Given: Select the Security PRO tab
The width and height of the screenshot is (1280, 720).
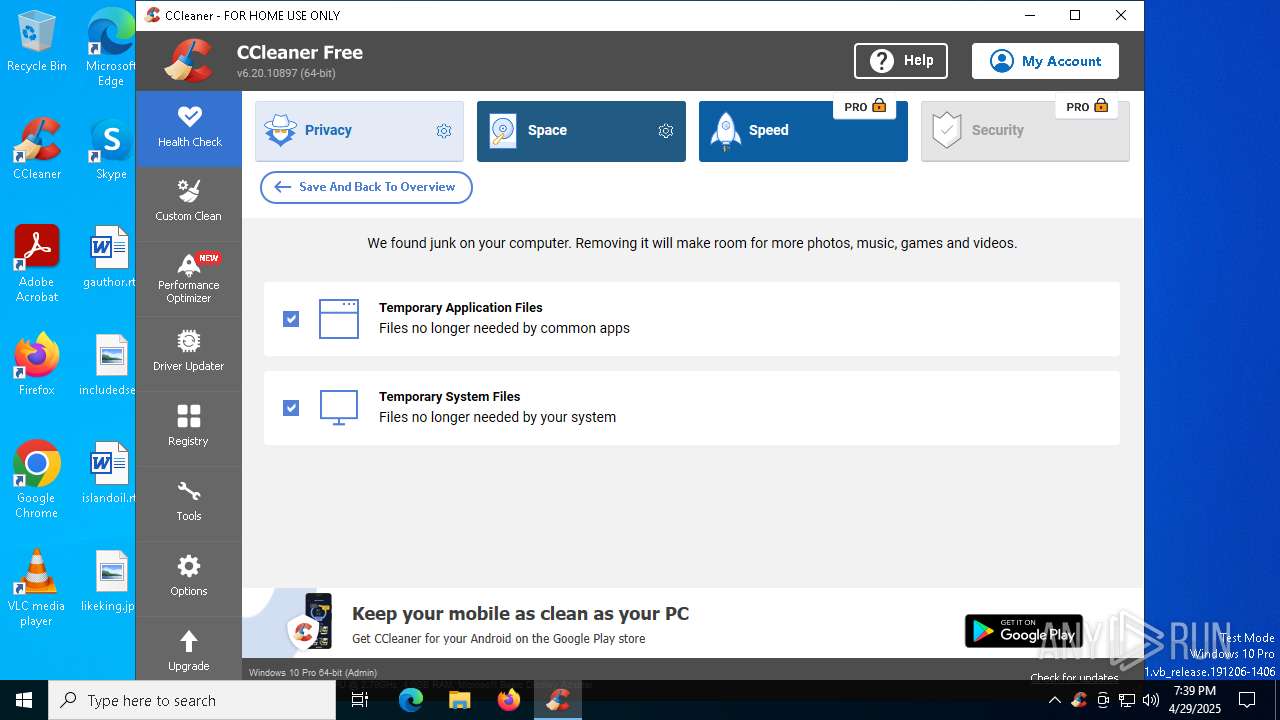Looking at the screenshot, I should click(1025, 131).
